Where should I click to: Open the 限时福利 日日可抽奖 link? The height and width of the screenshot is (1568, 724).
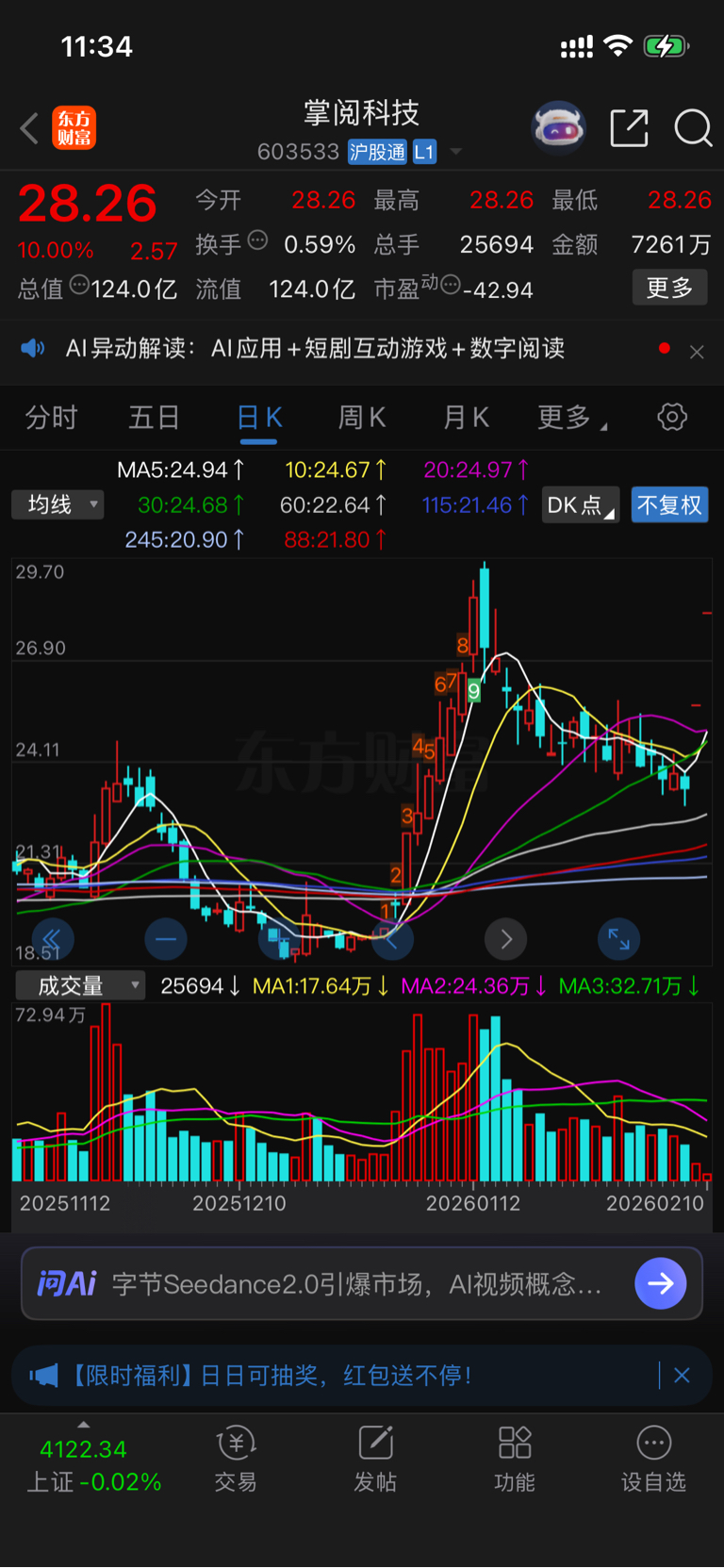(270, 1376)
